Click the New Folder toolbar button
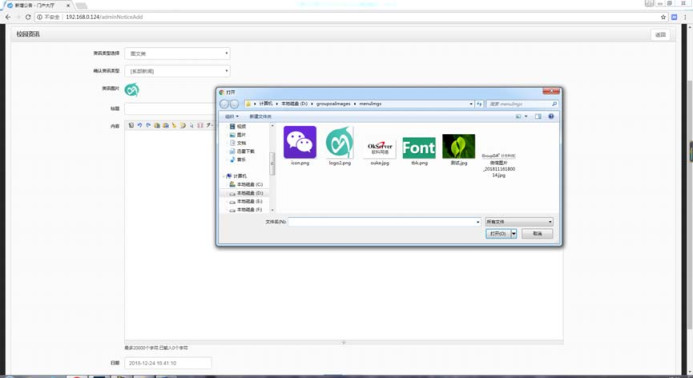 [x=260, y=116]
